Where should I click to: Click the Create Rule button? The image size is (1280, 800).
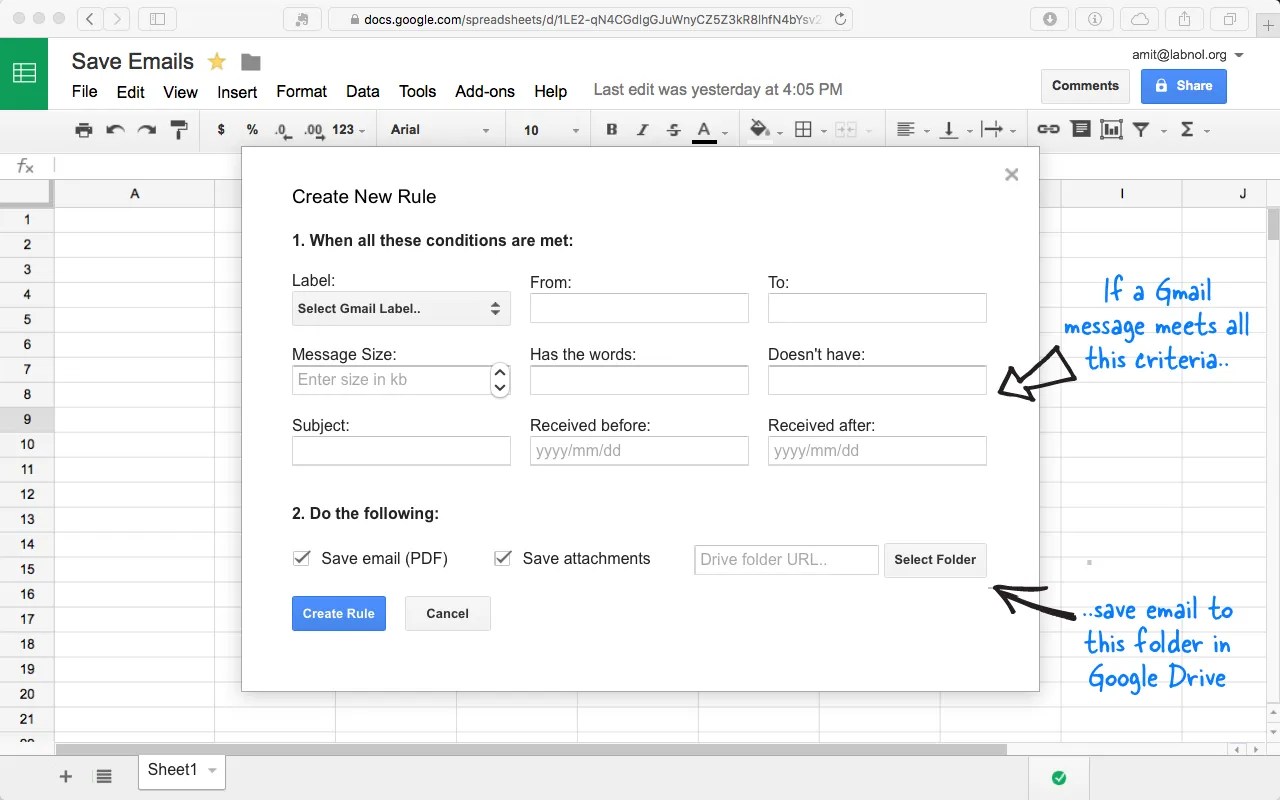tap(338, 613)
